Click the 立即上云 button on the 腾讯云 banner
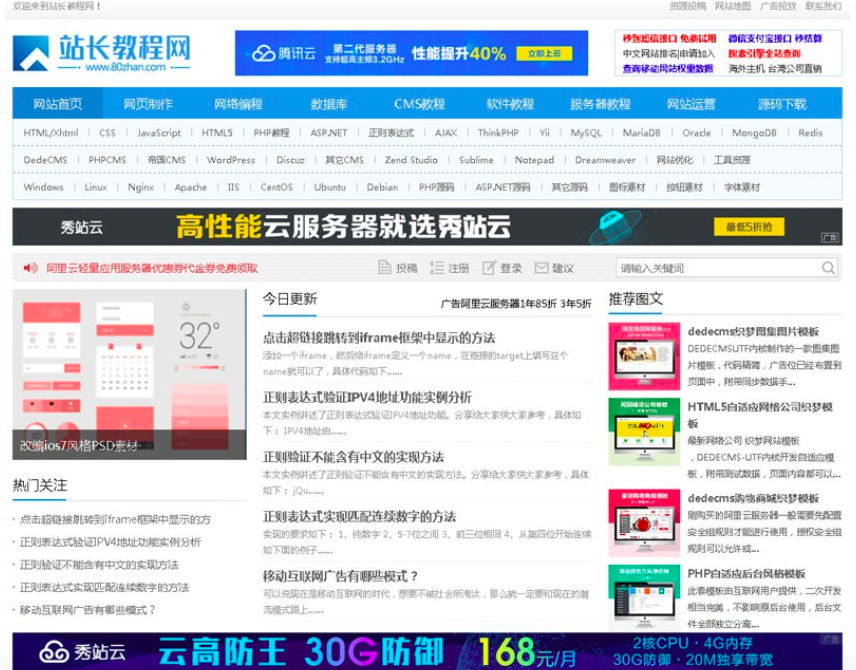The height and width of the screenshot is (670, 856). pyautogui.click(x=544, y=54)
